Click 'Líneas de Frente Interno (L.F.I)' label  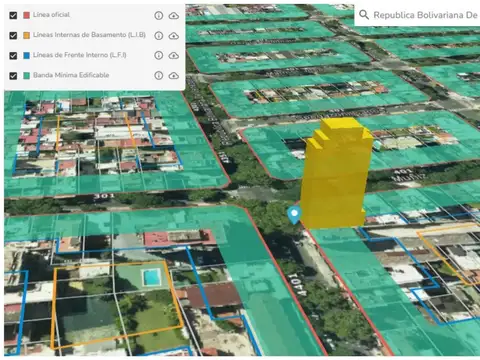tap(80, 55)
